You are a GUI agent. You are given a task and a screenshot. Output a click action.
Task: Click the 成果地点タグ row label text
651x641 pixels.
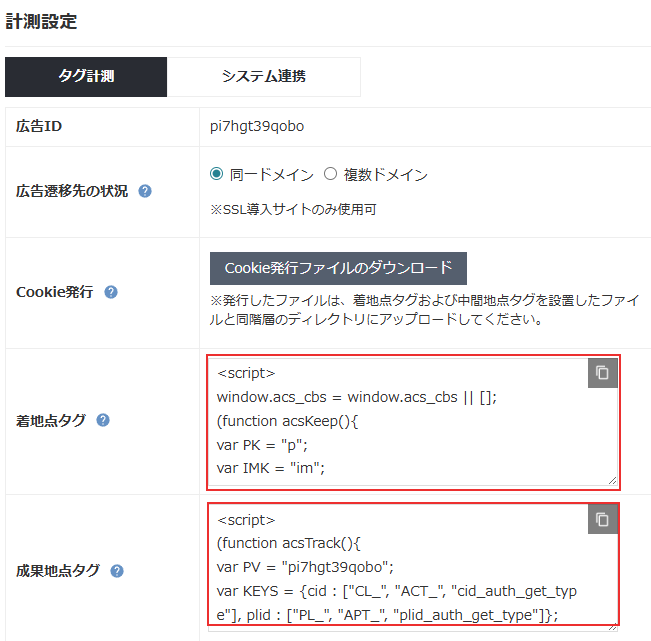tap(58, 571)
